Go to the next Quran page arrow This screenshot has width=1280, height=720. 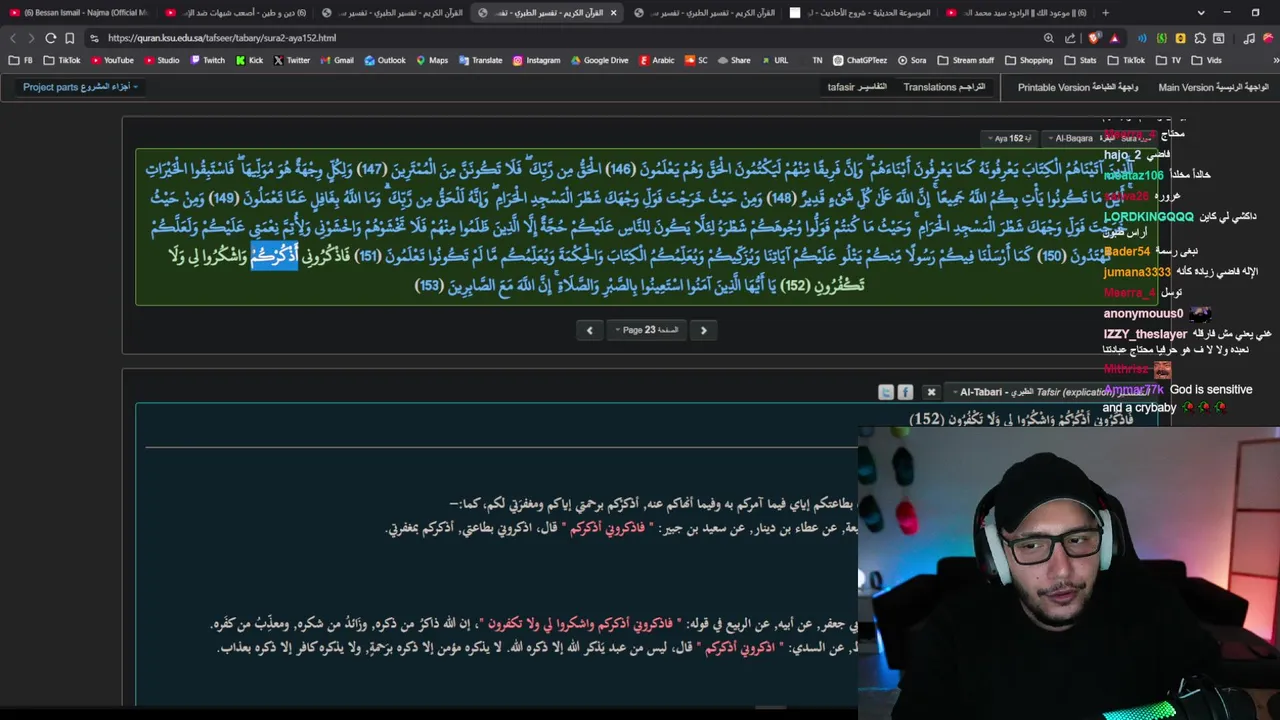pyautogui.click(x=703, y=330)
